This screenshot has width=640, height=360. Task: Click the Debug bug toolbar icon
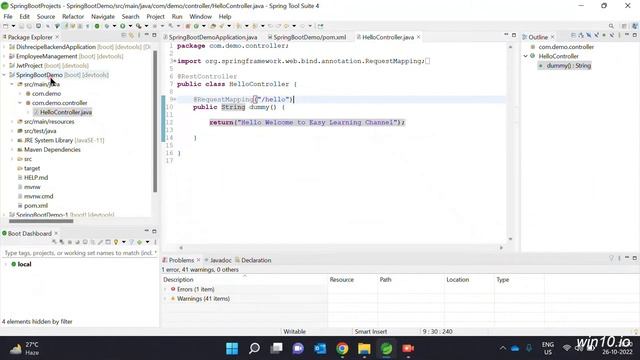pos(107,26)
